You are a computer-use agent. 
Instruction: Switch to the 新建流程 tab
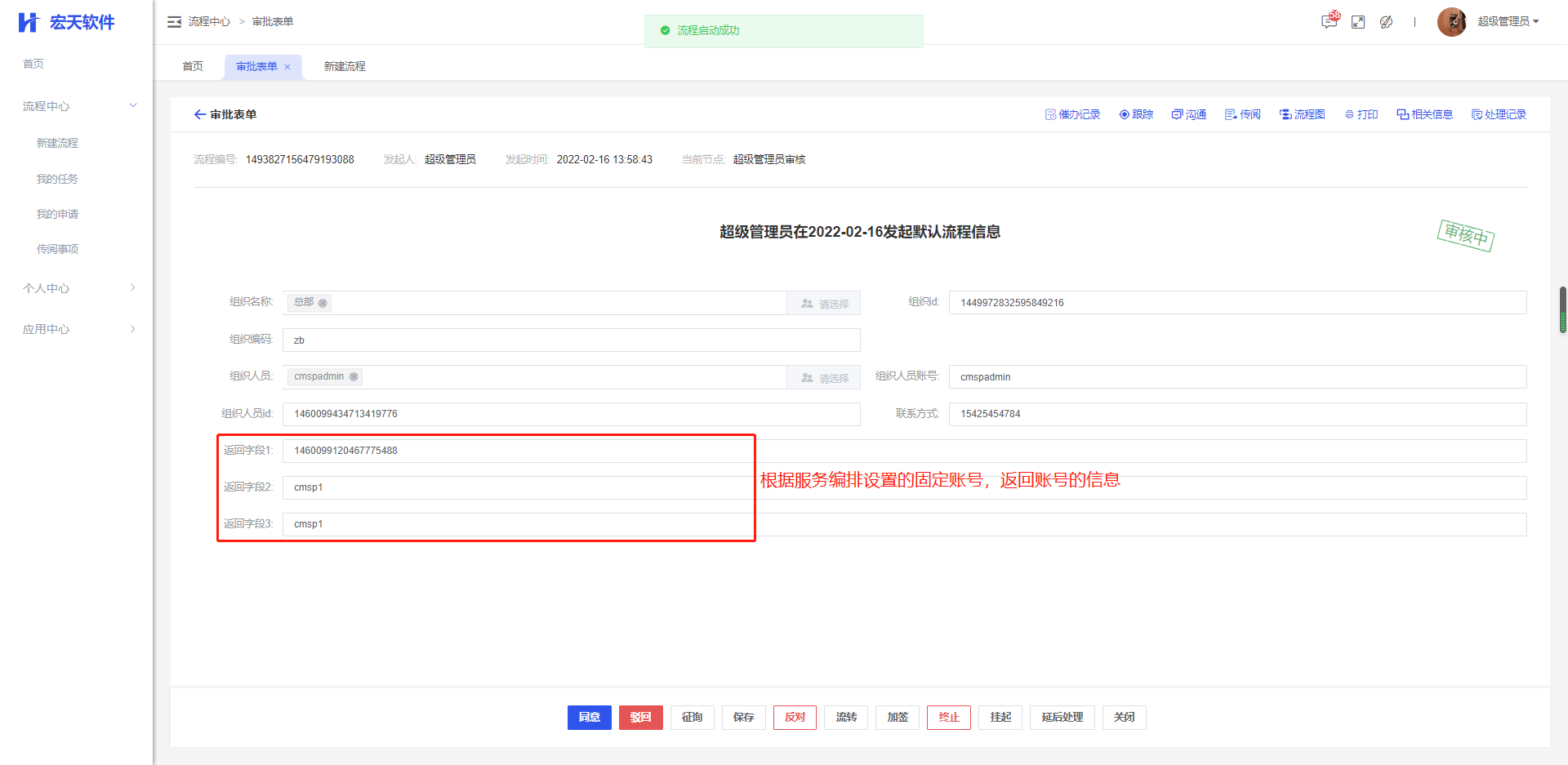pyautogui.click(x=345, y=66)
